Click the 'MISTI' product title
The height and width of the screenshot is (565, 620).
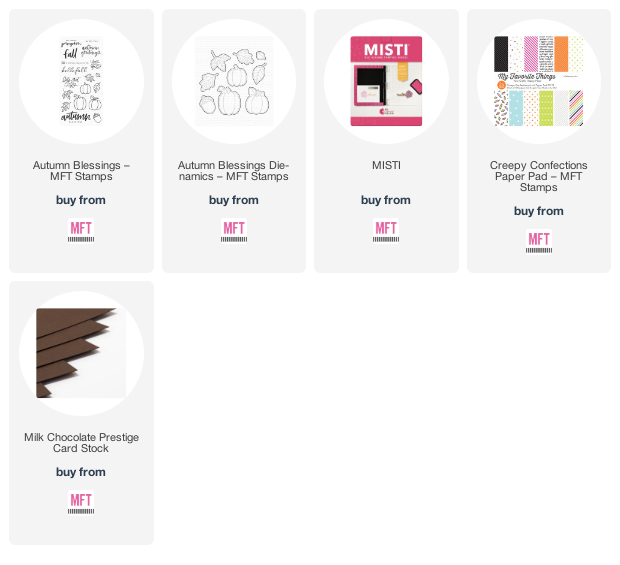click(386, 165)
